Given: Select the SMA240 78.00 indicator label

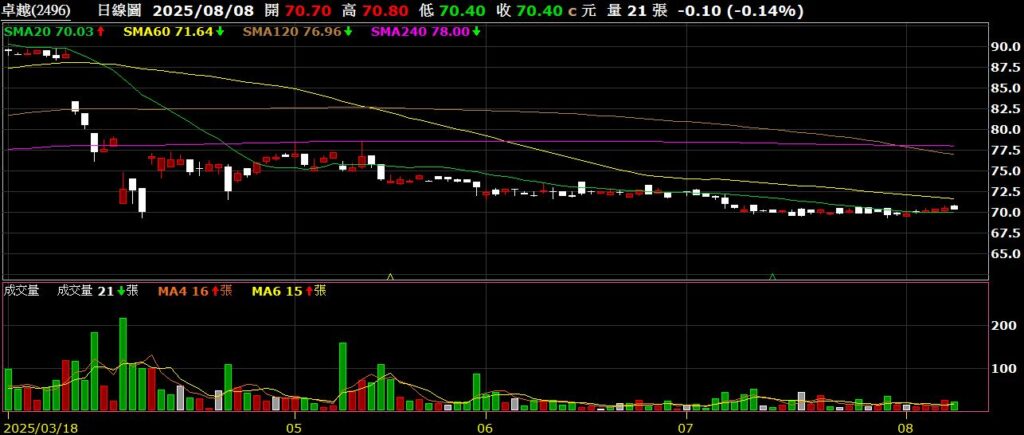Looking at the screenshot, I should (420, 32).
